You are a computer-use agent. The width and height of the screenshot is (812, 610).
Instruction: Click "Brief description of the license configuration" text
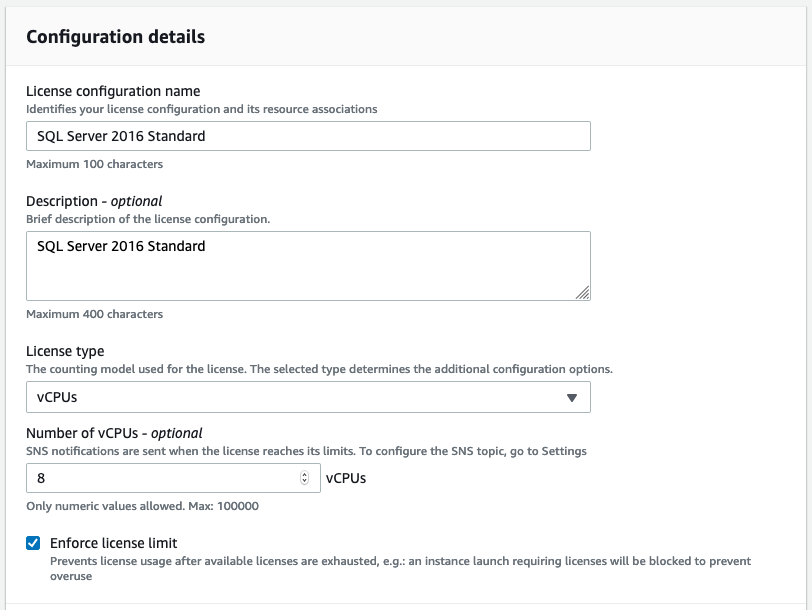(148, 219)
